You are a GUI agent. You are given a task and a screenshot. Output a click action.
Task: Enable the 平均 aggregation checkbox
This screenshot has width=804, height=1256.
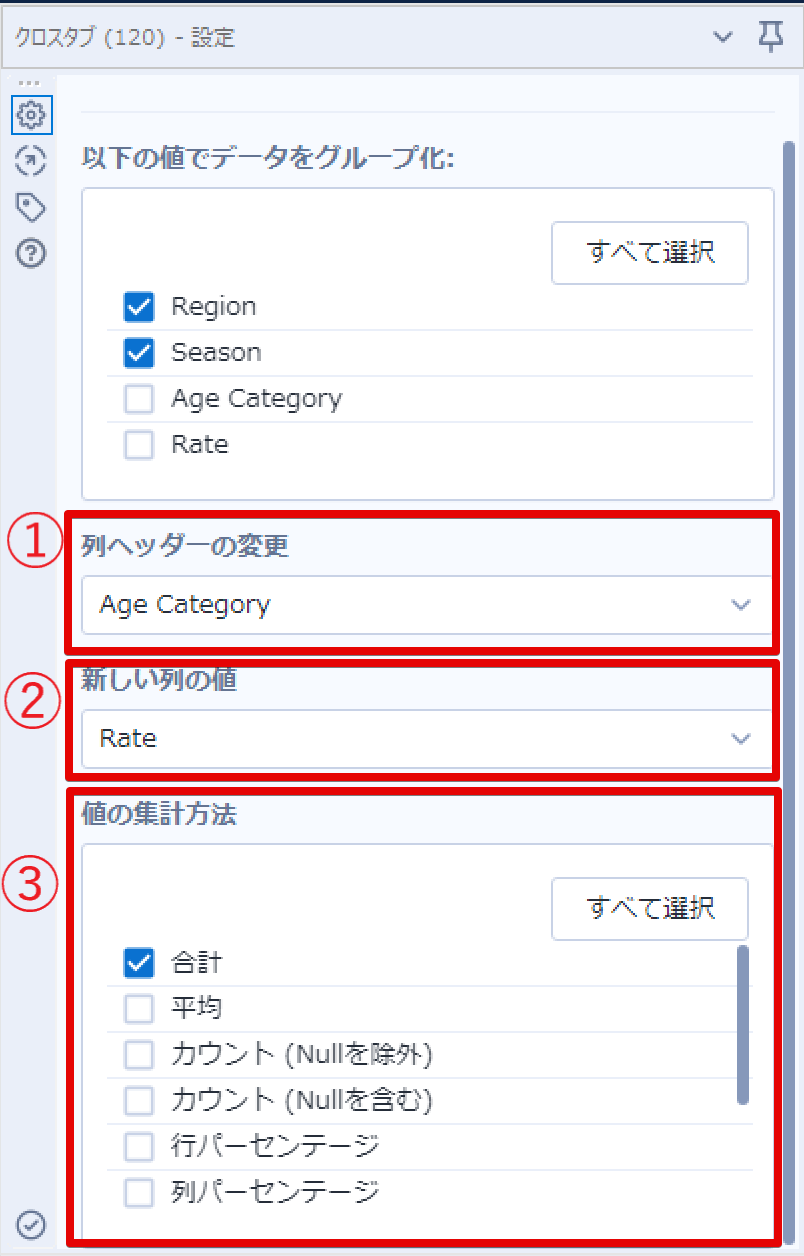click(x=139, y=1009)
